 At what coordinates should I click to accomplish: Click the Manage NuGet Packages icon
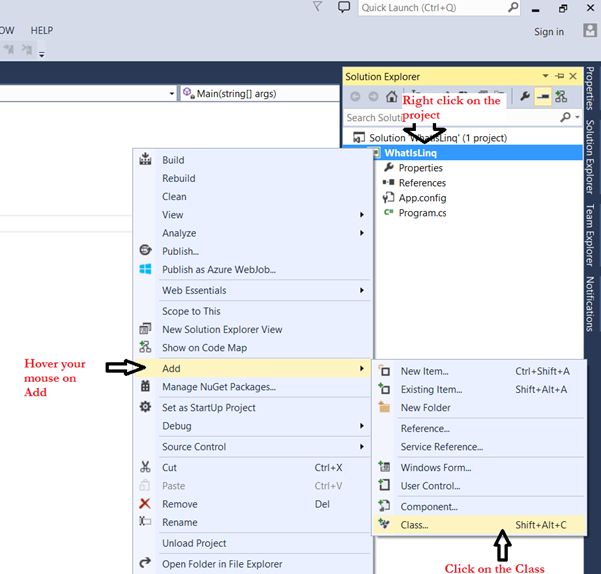(x=145, y=386)
